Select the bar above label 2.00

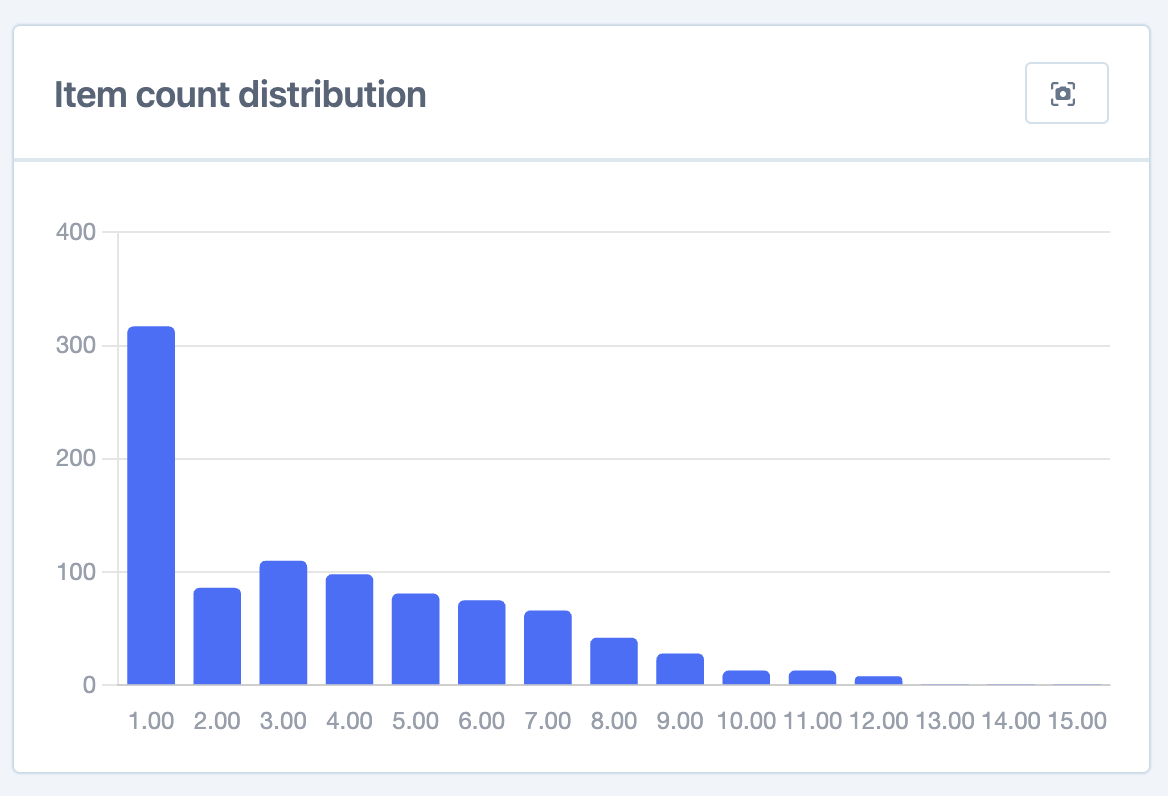pos(217,635)
